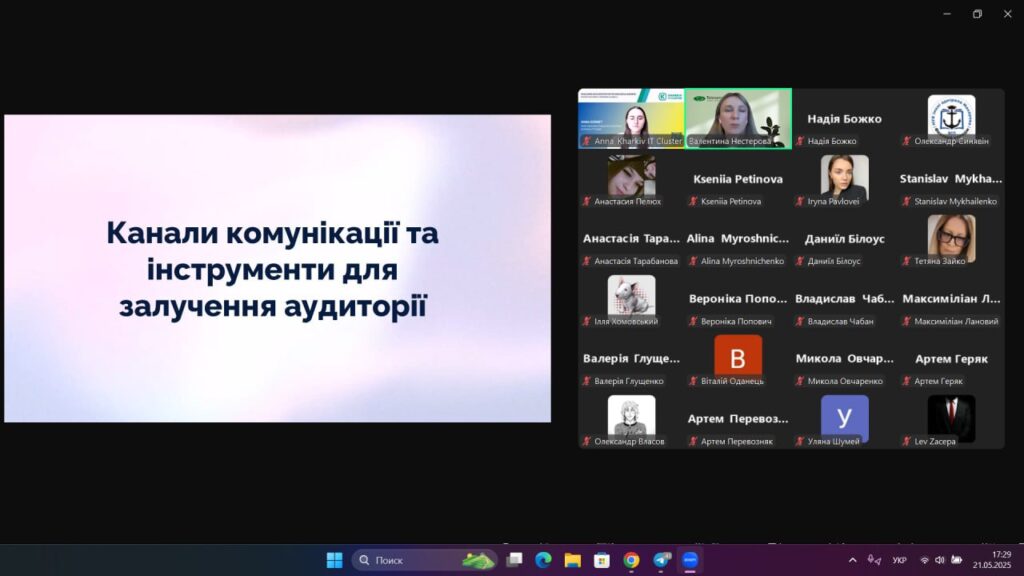Image resolution: width=1024 pixels, height=576 pixels.
Task: Open Microsoft Store from the taskbar
Action: 602,560
